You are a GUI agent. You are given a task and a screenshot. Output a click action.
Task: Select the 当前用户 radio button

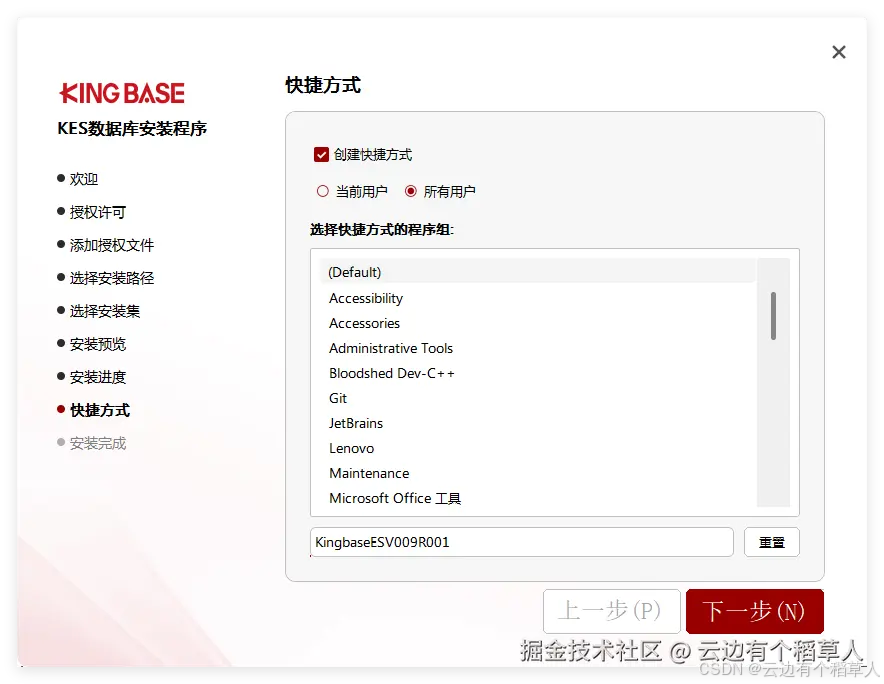pos(322,191)
